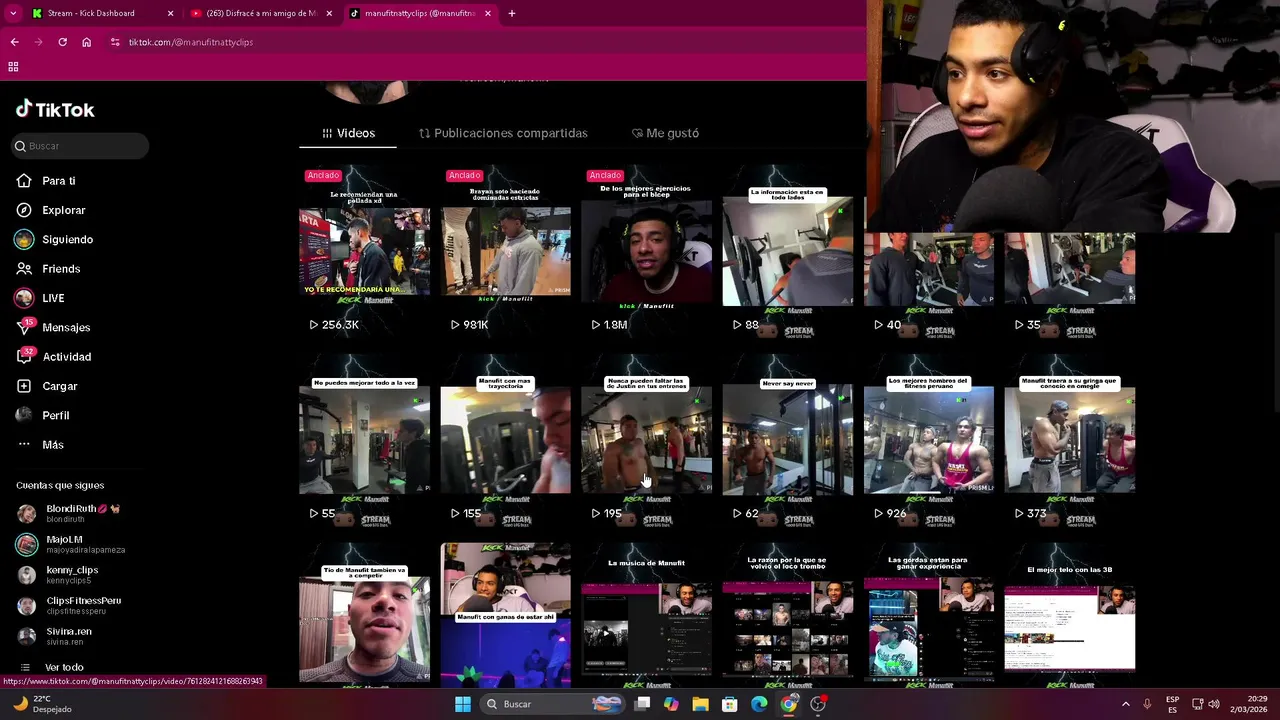The image size is (1280, 720).
Task: Open video 'Manufit con mas trayectoria'
Action: [x=505, y=440]
